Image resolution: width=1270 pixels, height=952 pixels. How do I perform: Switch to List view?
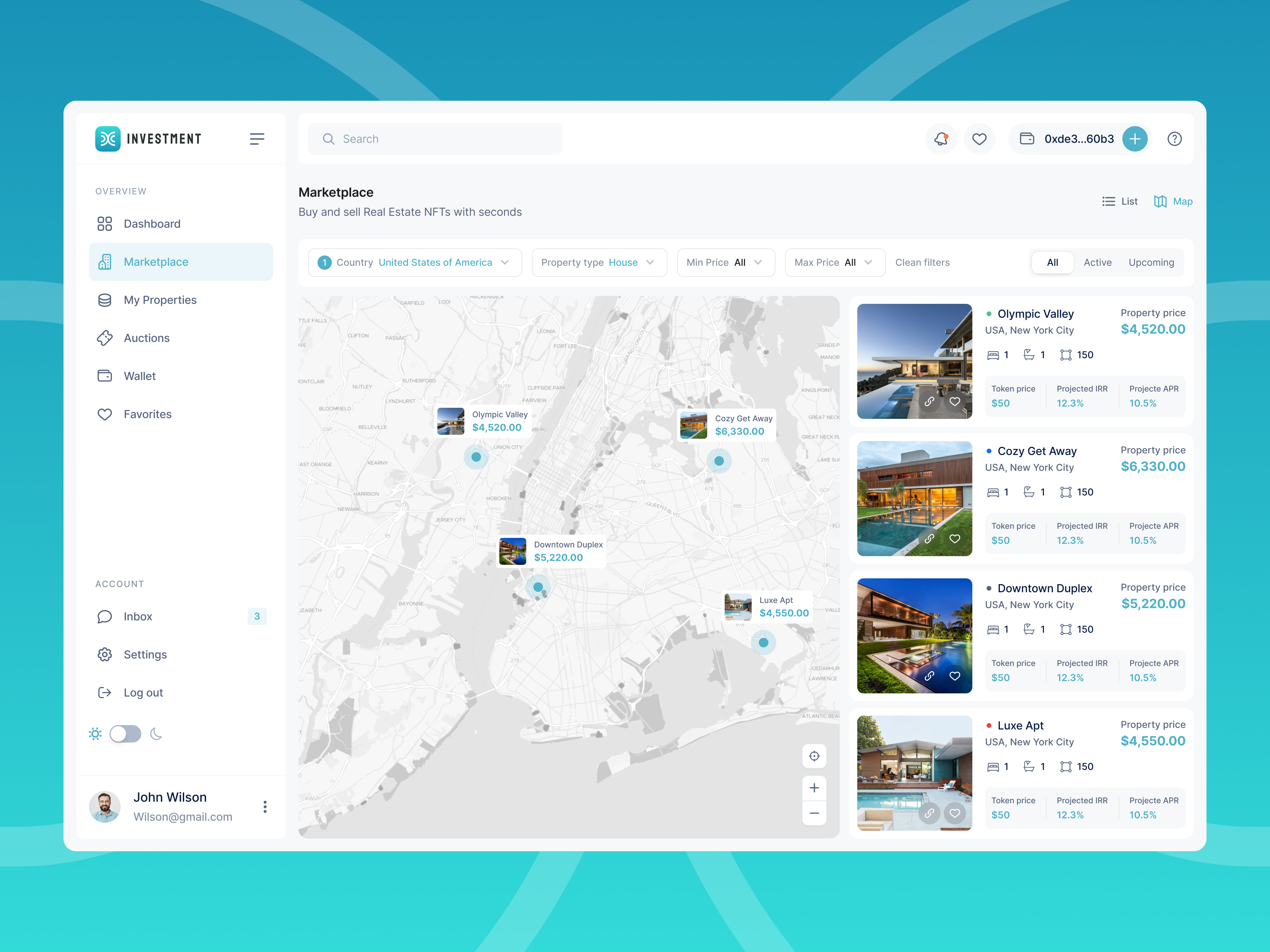(1119, 202)
